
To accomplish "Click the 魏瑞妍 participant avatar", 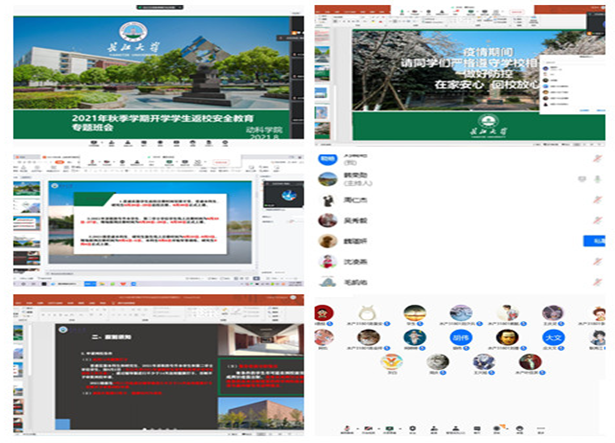I will pyautogui.click(x=325, y=240).
